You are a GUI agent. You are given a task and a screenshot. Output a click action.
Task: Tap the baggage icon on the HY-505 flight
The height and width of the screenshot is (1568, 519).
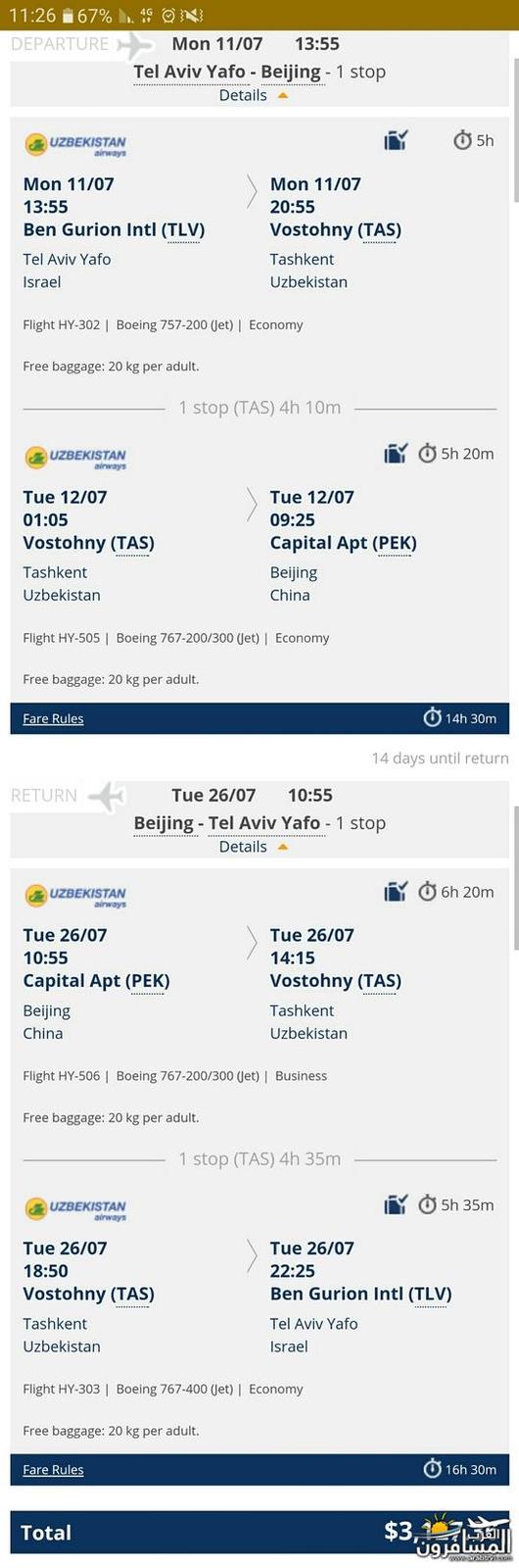pyautogui.click(x=396, y=454)
